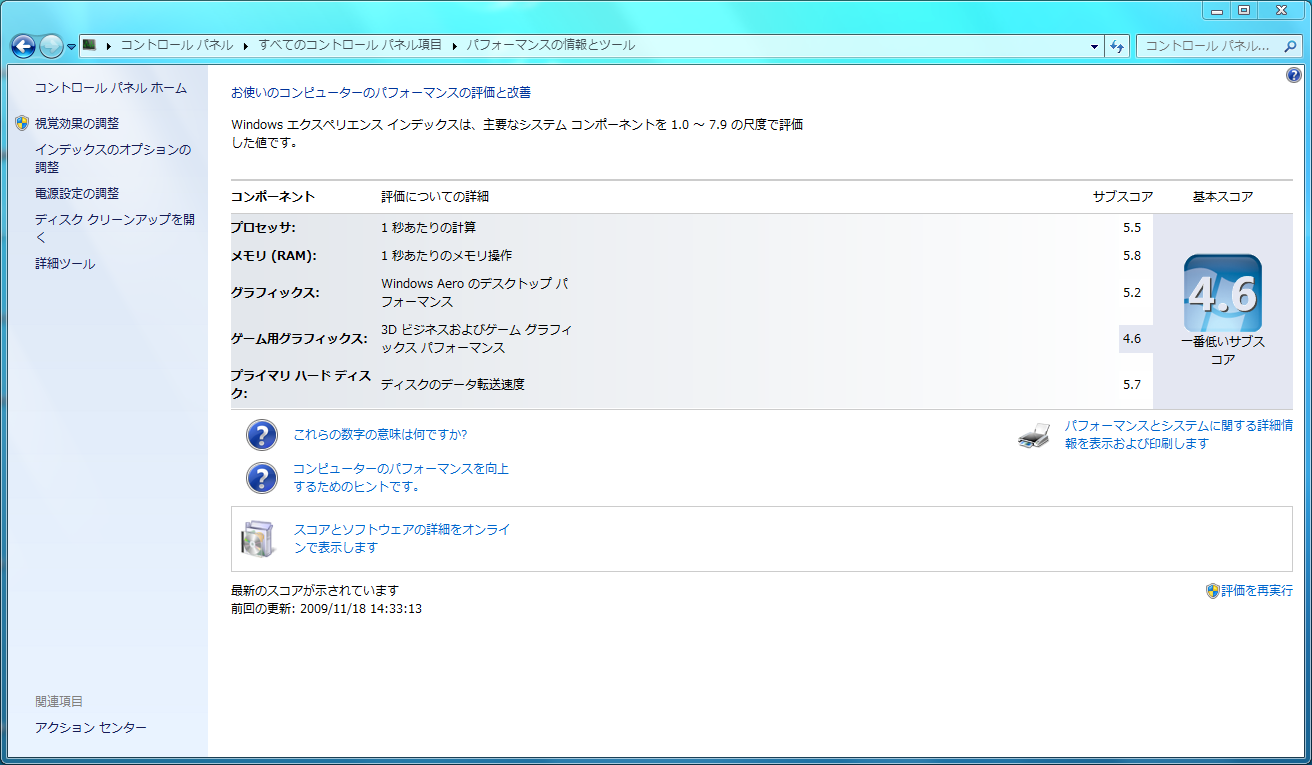This screenshot has height=765, width=1312.
Task: Click Windows Aero のデスクトップ パフォーマンス description
Action: 476,293
